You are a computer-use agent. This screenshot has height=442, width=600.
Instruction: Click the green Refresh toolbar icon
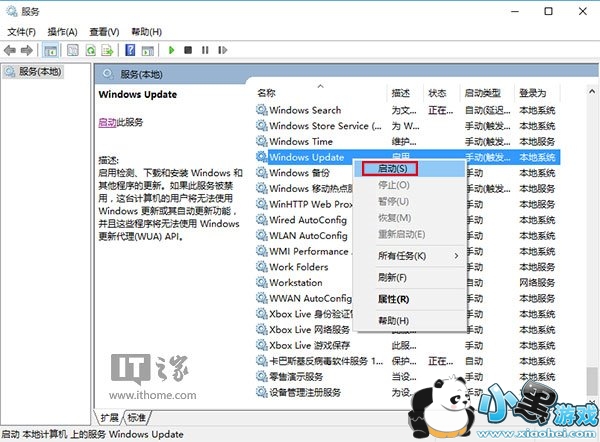coord(91,50)
